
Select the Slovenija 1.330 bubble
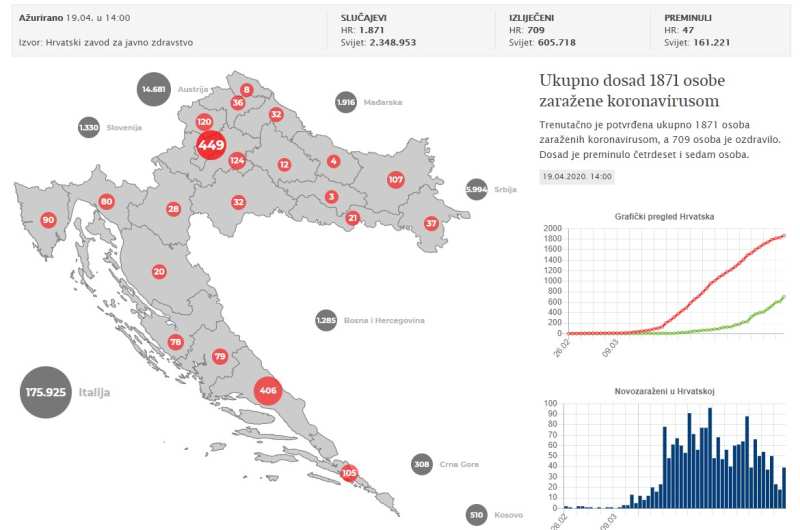[x=89, y=127]
